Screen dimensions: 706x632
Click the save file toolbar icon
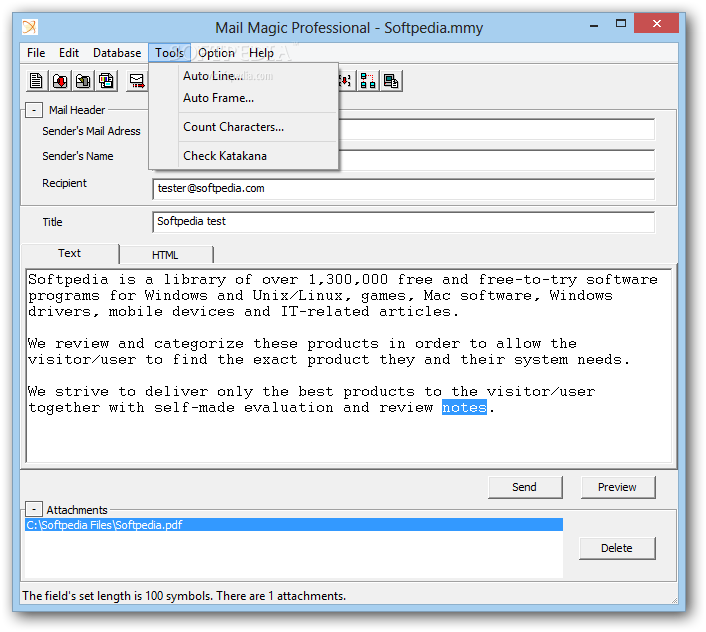click(x=83, y=81)
